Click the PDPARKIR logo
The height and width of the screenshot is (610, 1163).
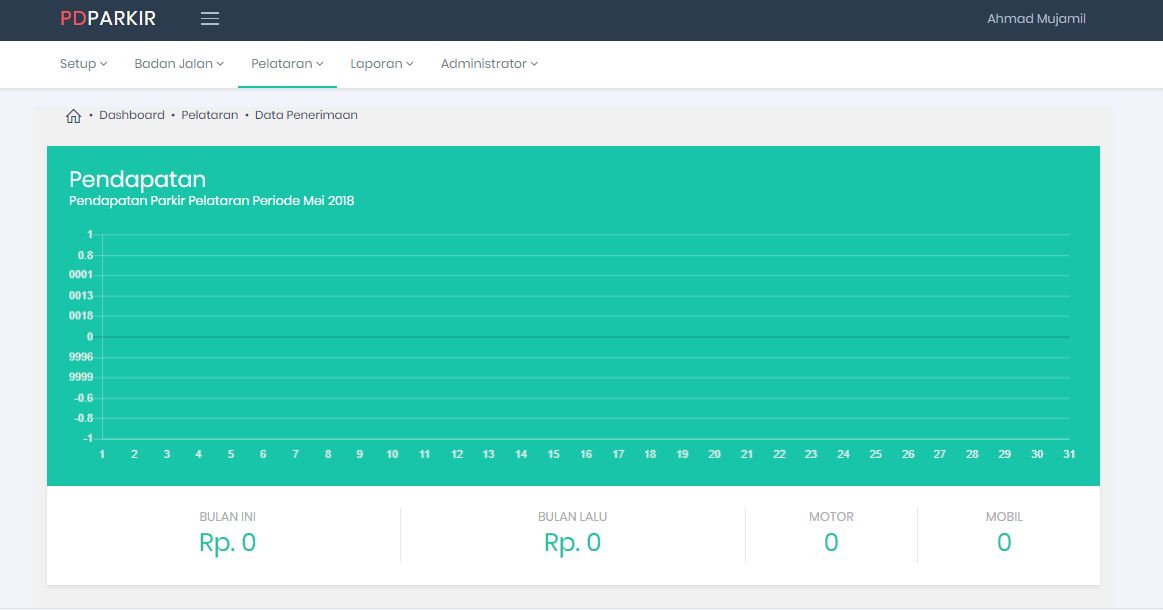pos(108,19)
